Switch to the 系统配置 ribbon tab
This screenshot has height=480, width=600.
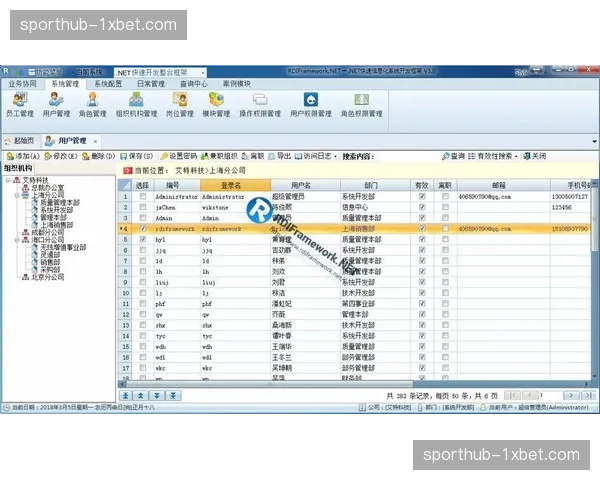(107, 84)
